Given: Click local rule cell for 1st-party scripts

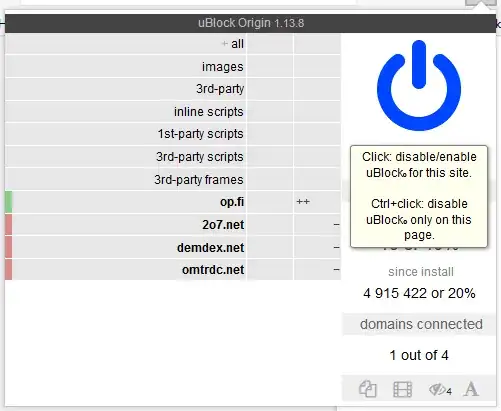Looking at the screenshot, I should 317,134.
